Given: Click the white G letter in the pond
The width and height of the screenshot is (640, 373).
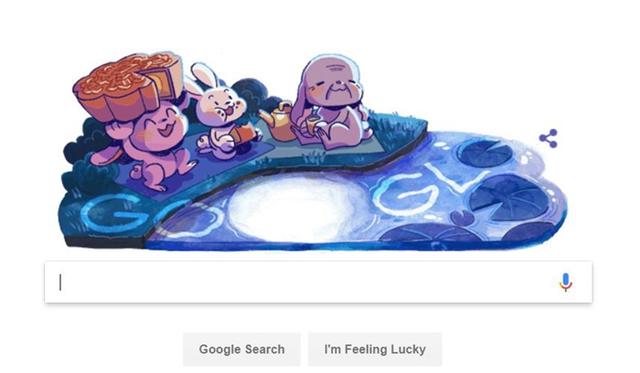Looking at the screenshot, I should tap(404, 194).
